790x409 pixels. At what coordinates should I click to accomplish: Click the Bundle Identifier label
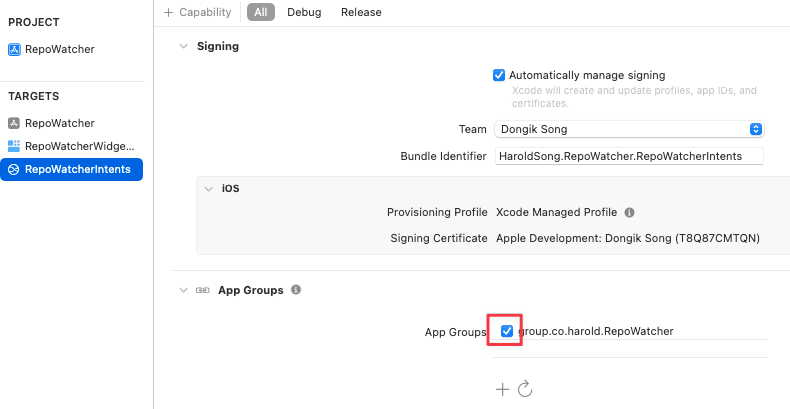443,156
